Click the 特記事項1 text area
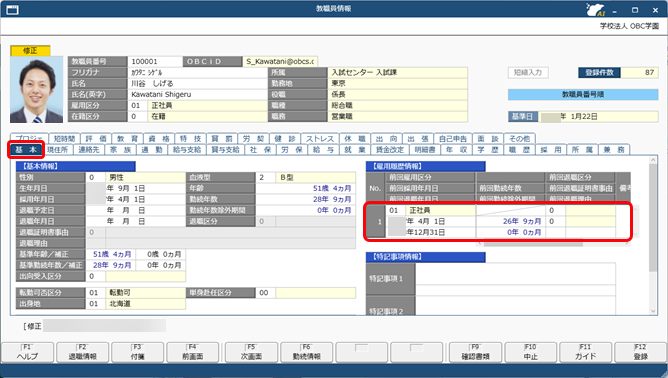 pyautogui.click(x=515, y=279)
